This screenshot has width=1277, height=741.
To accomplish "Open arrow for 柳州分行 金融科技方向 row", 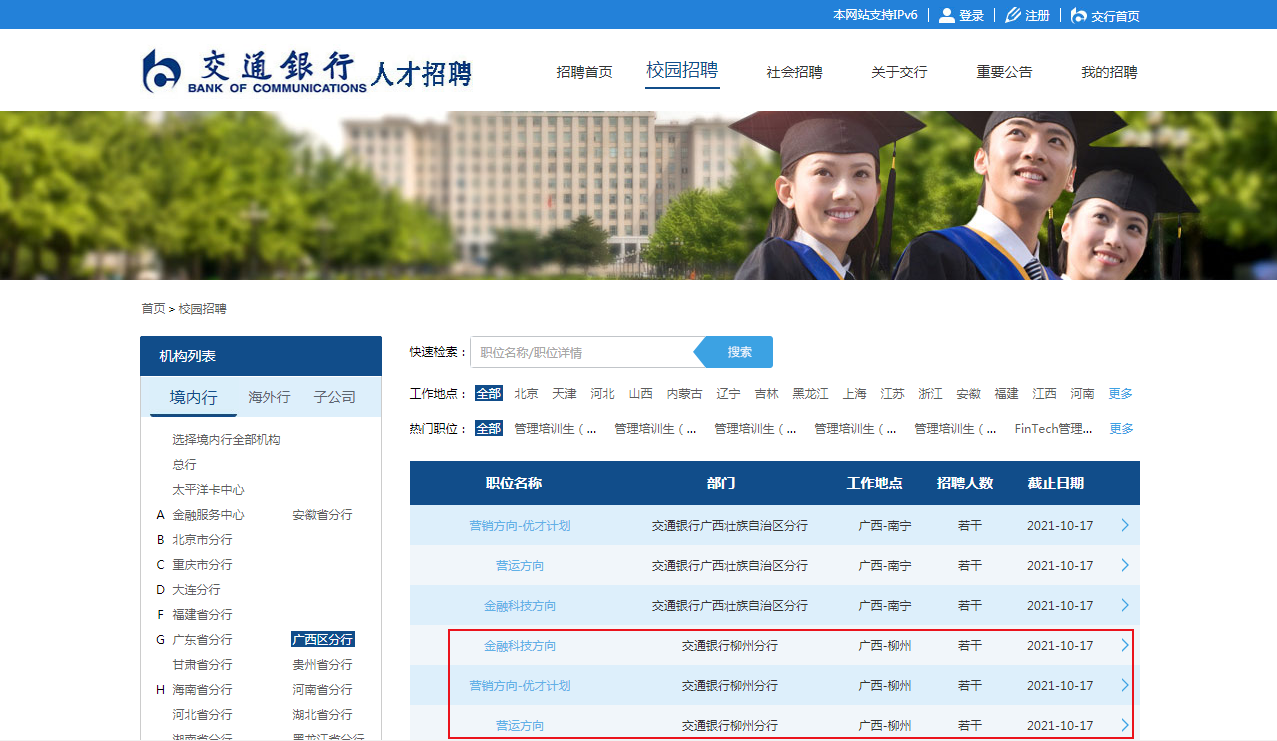I will coord(1125,645).
